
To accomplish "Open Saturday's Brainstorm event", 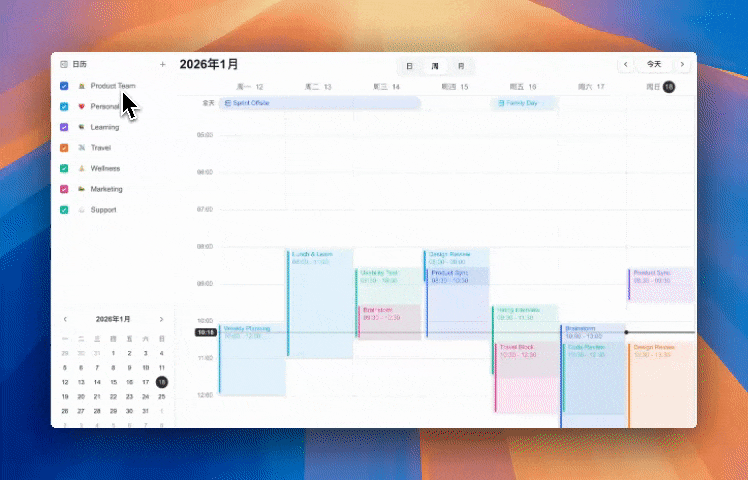I will pos(593,333).
